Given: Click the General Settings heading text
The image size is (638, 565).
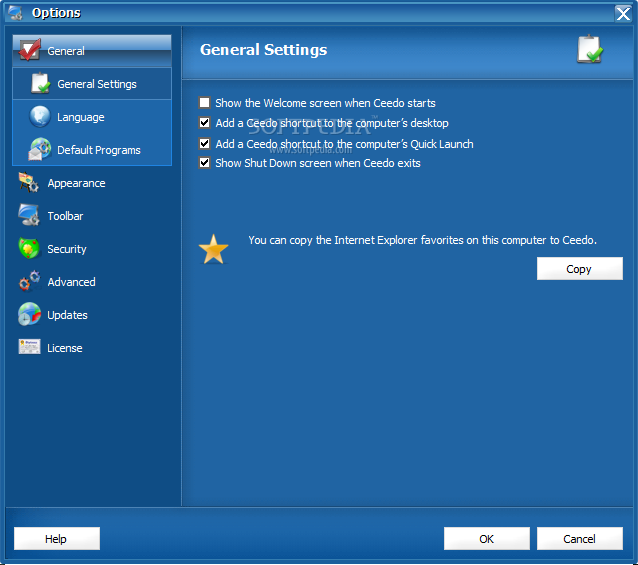Looking at the screenshot, I should pos(263,50).
